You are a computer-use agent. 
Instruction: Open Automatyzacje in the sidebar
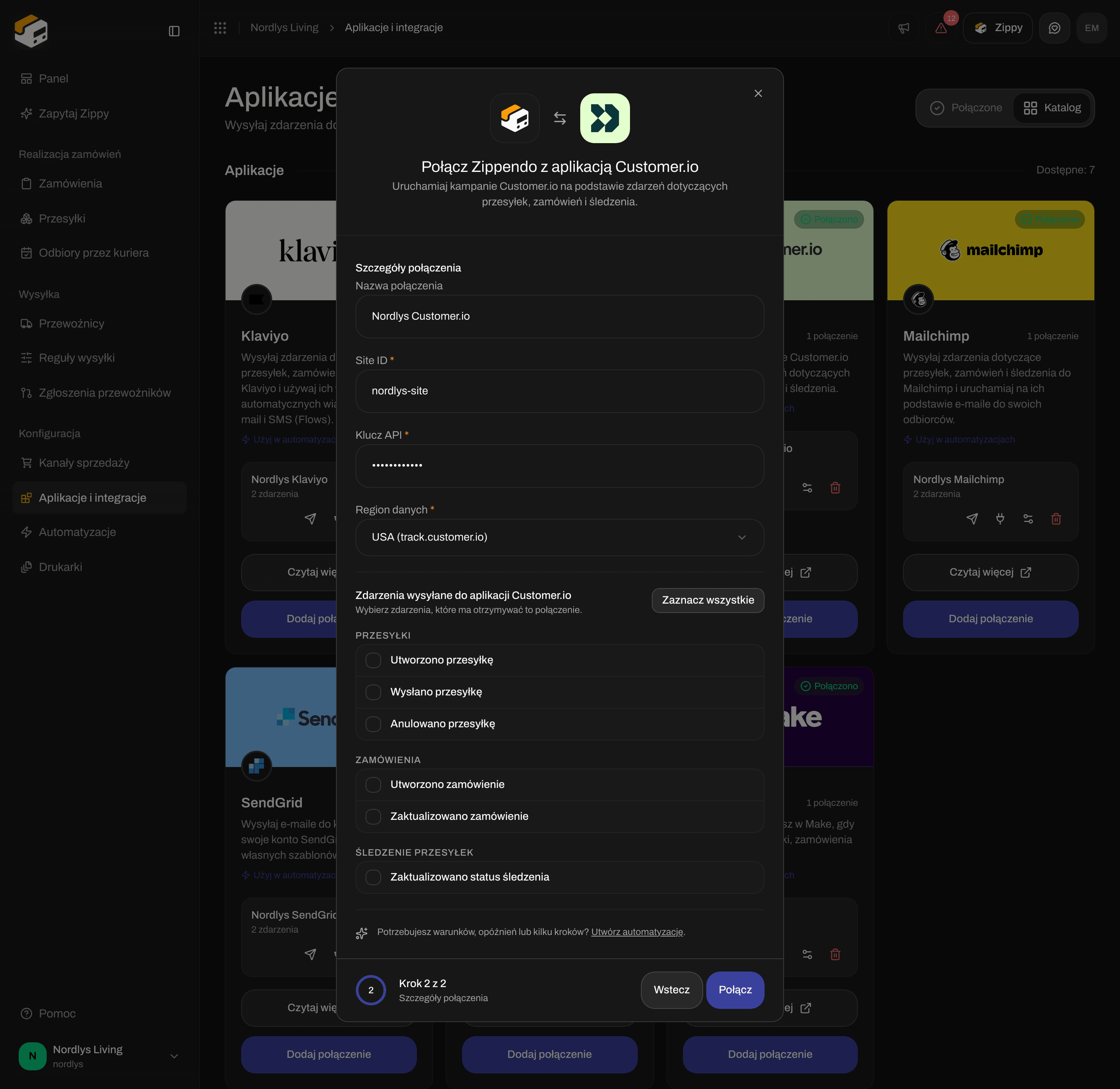pyautogui.click(x=100, y=532)
